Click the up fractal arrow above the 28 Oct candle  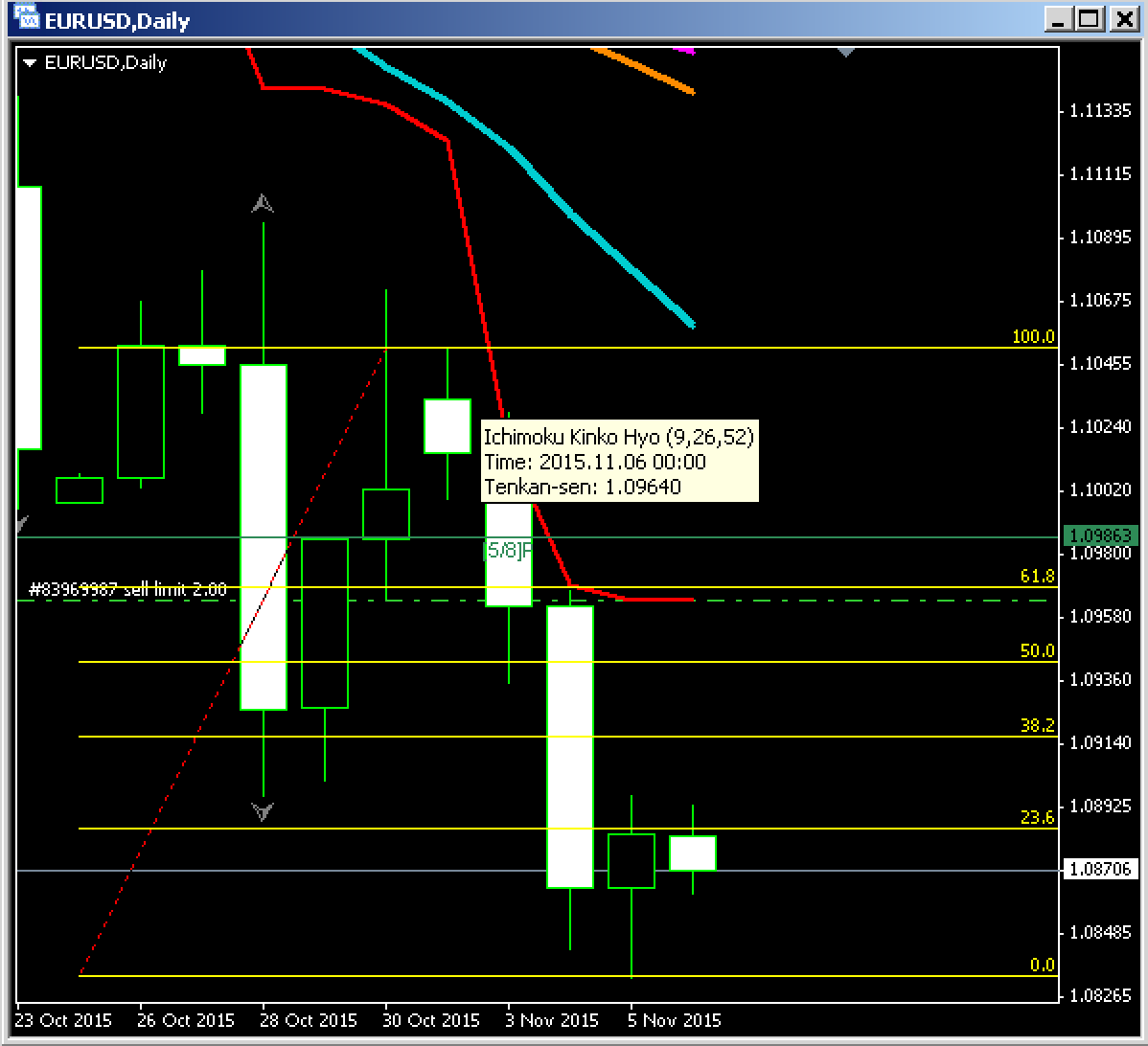(263, 203)
